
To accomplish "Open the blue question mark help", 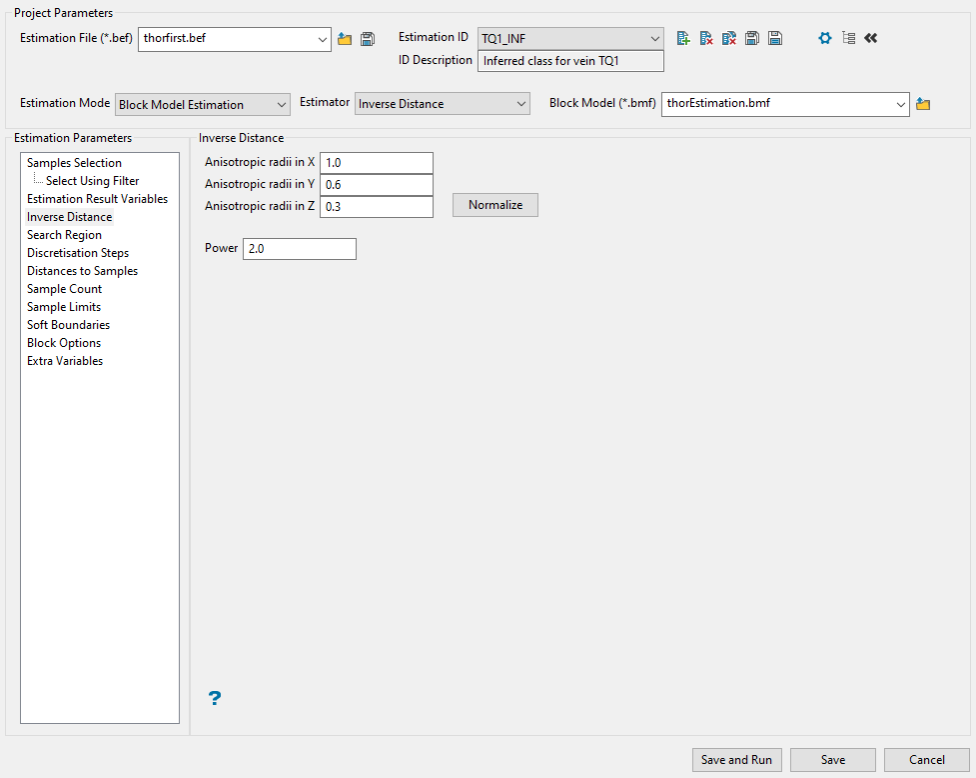I will pyautogui.click(x=214, y=698).
